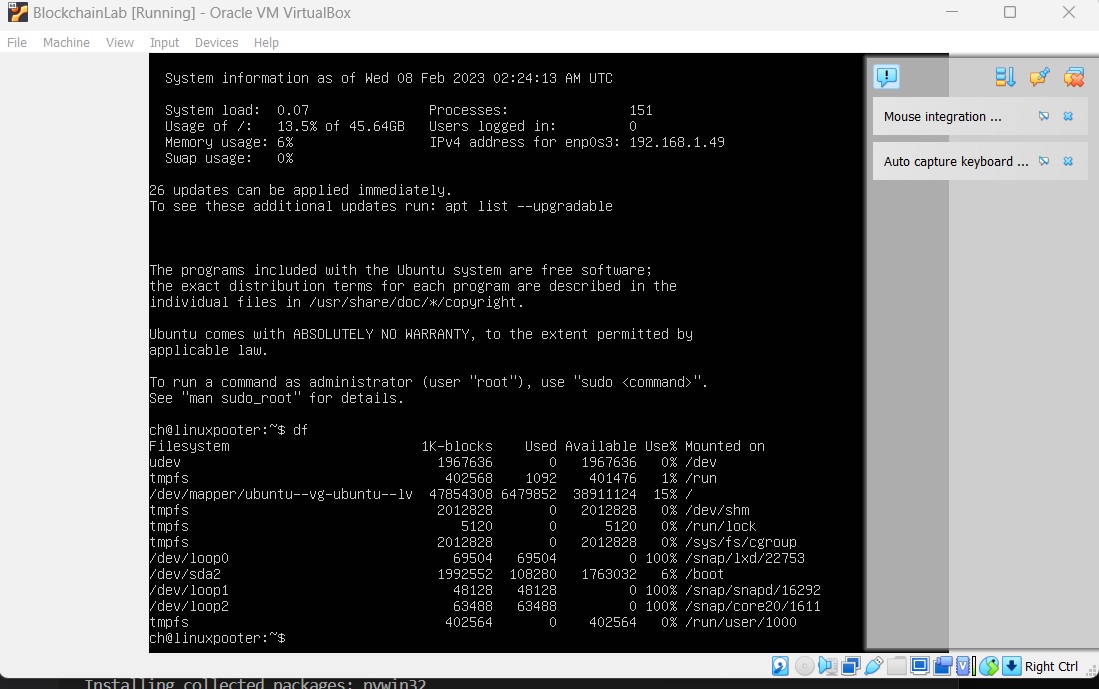Open the Input menu

click(x=165, y=43)
